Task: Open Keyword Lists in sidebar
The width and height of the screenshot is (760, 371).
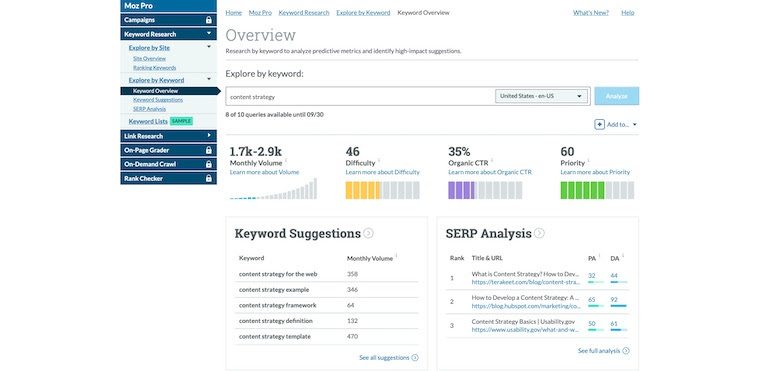Action: pyautogui.click(x=148, y=121)
